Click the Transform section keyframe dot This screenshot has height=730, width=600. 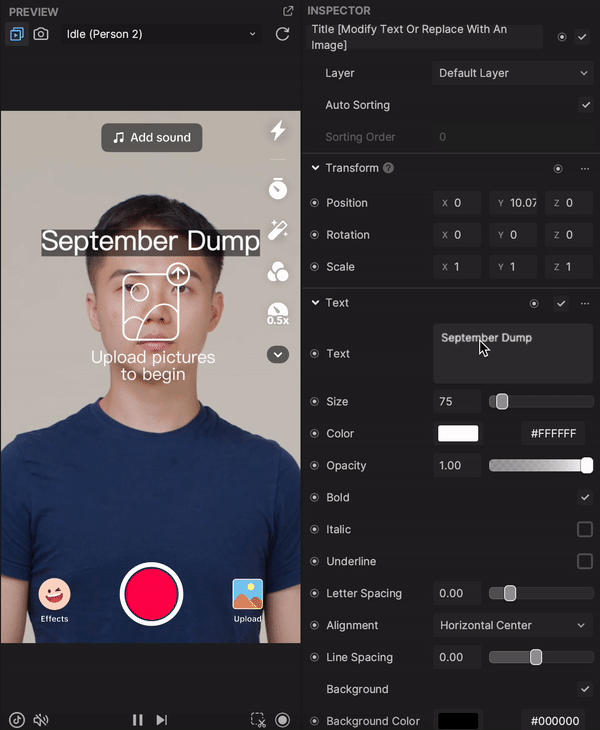pos(558,169)
